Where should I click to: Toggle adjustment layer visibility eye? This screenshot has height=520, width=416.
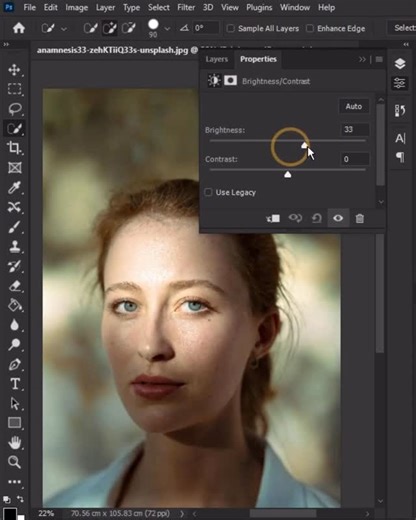338,218
